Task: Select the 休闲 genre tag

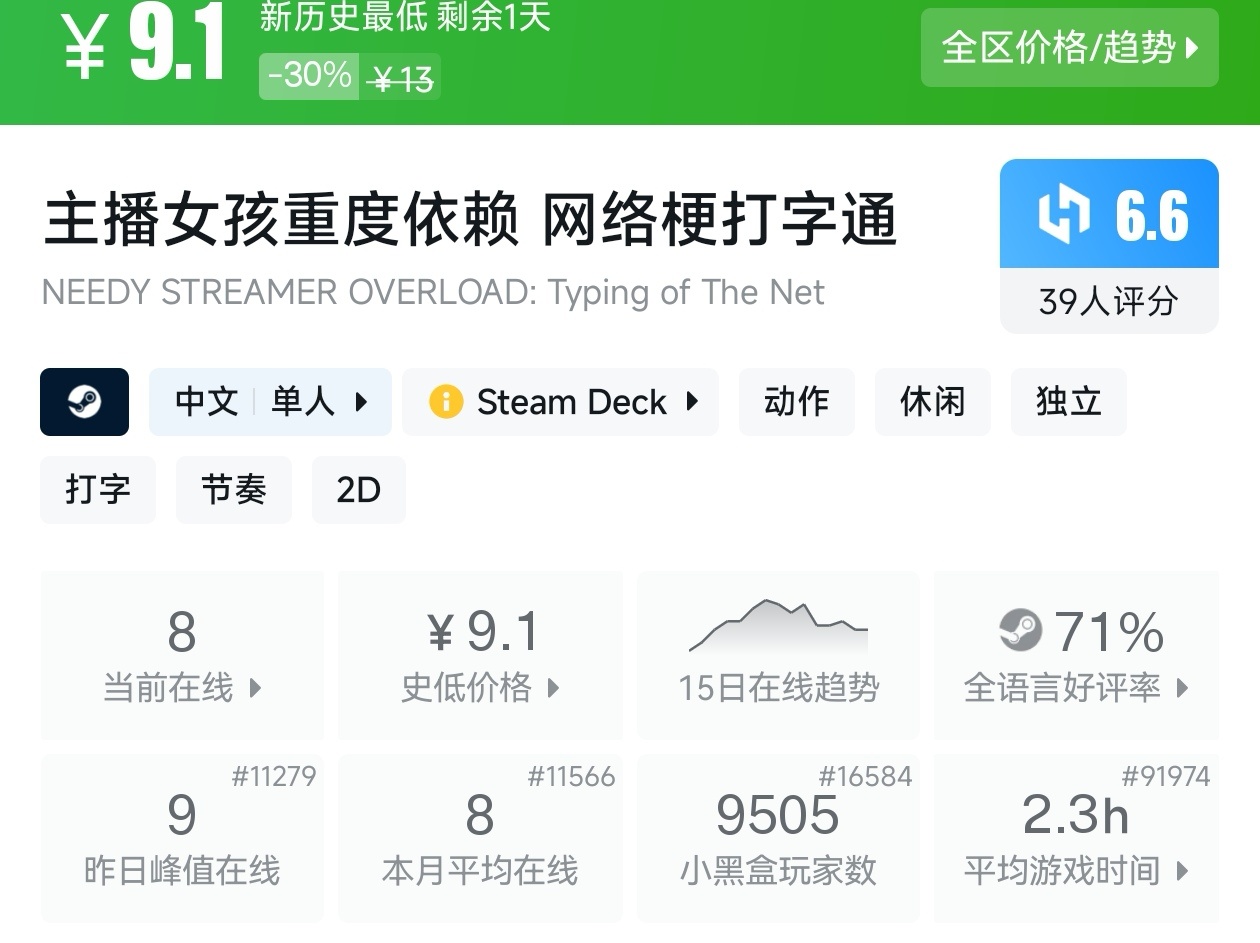Action: pos(932,402)
